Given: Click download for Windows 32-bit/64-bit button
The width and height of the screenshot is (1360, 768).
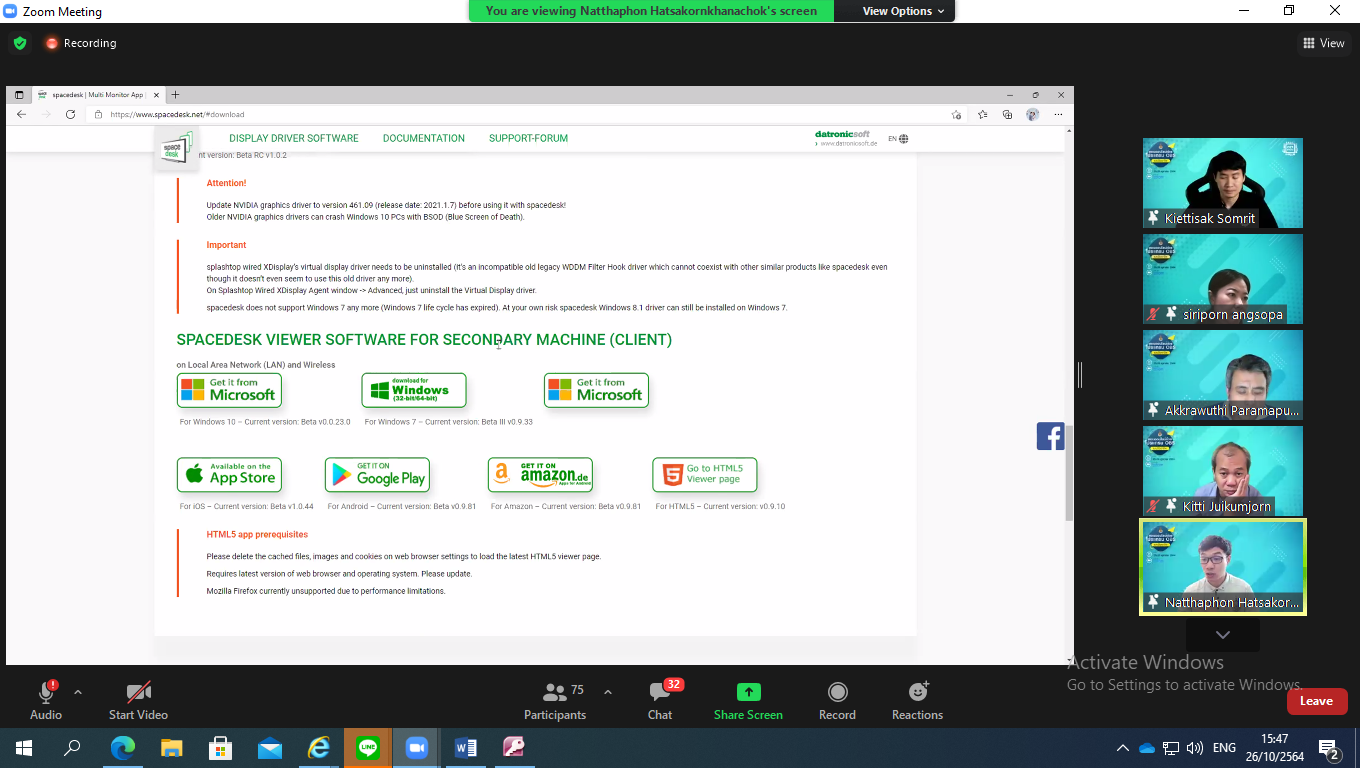Looking at the screenshot, I should pos(414,390).
